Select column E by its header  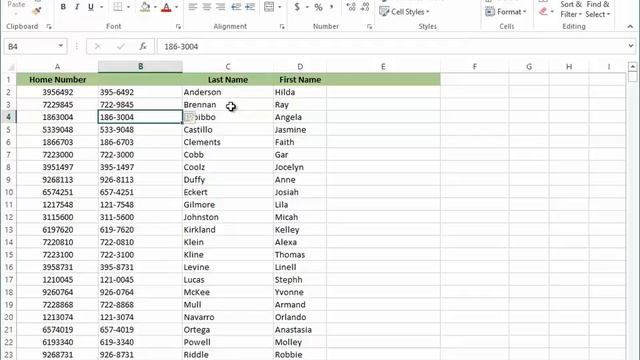(x=383, y=67)
